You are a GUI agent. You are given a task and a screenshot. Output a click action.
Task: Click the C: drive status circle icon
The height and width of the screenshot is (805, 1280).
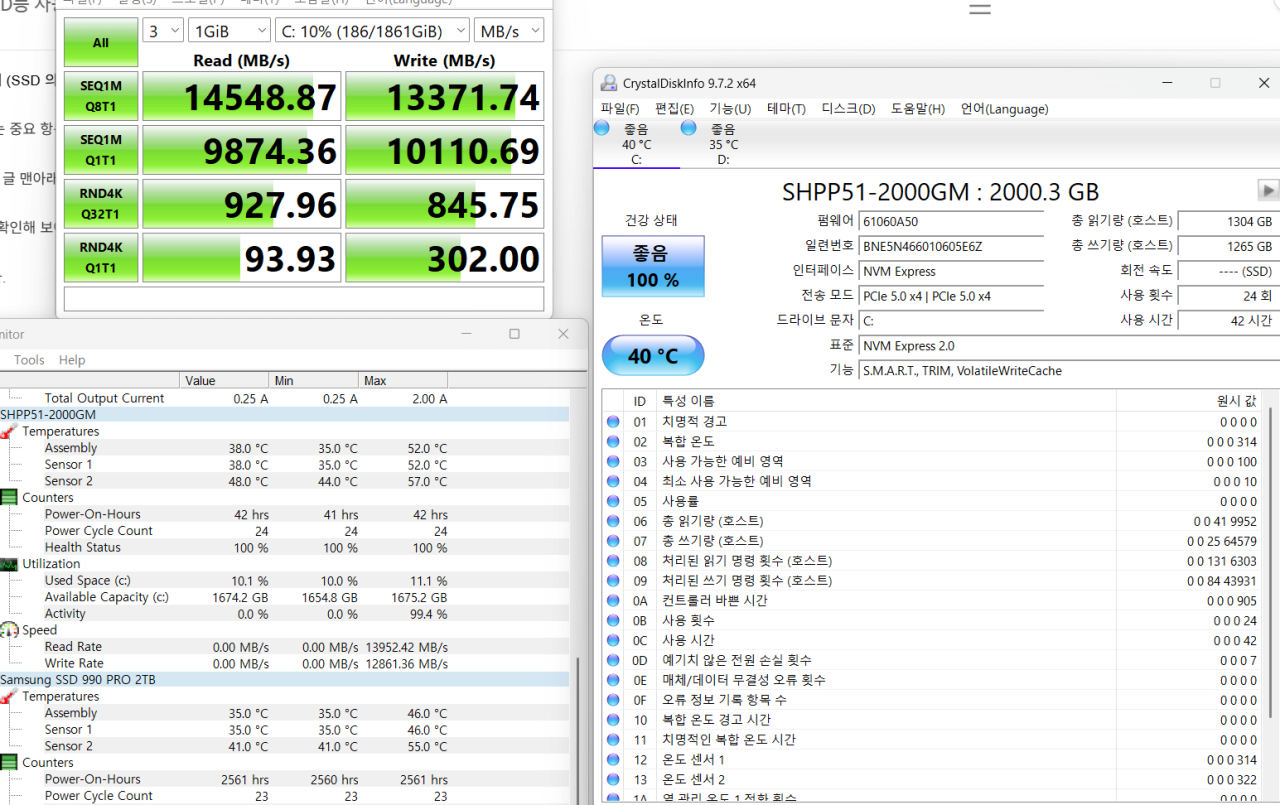[x=602, y=128]
